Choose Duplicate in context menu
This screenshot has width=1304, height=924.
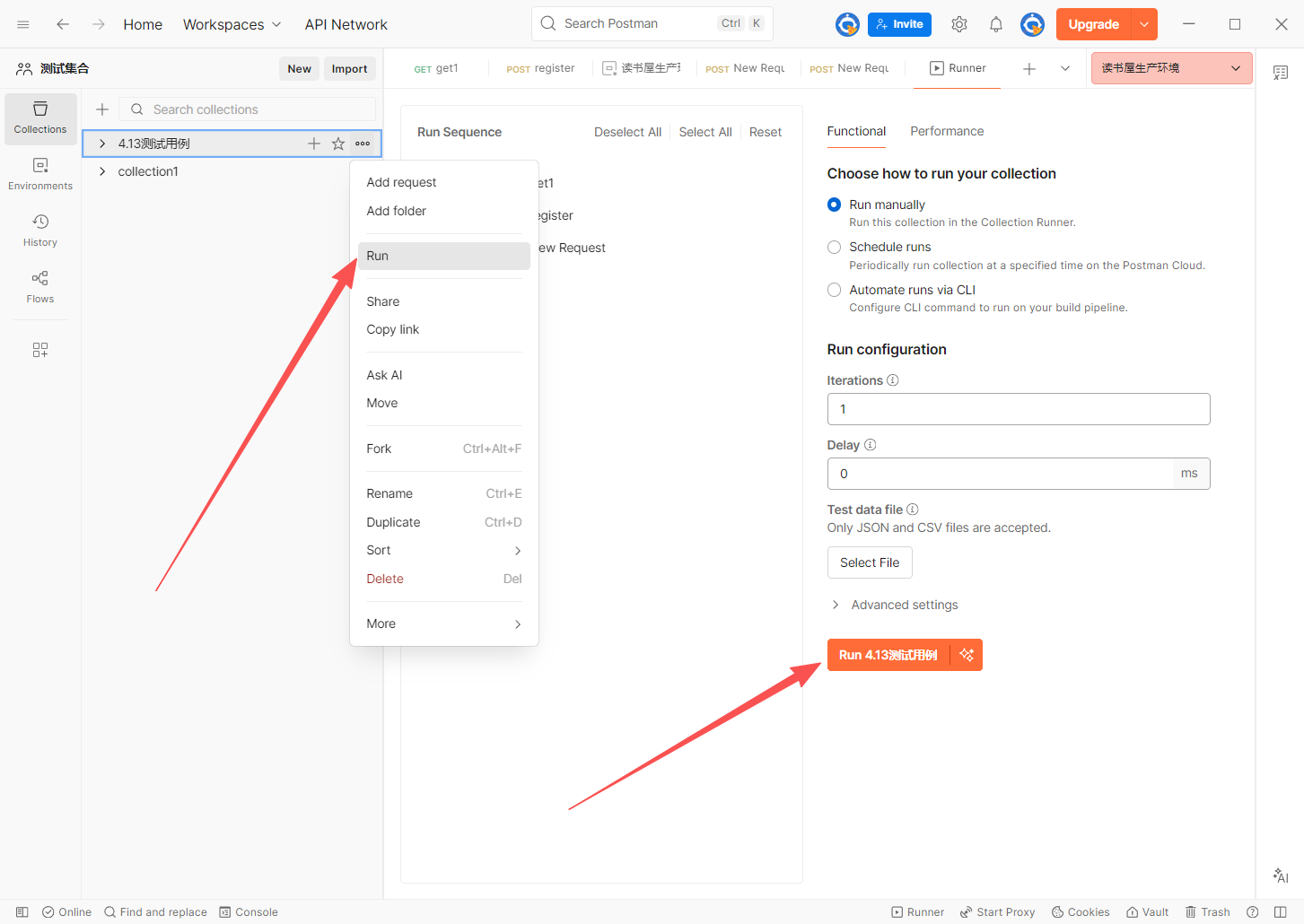point(443,522)
